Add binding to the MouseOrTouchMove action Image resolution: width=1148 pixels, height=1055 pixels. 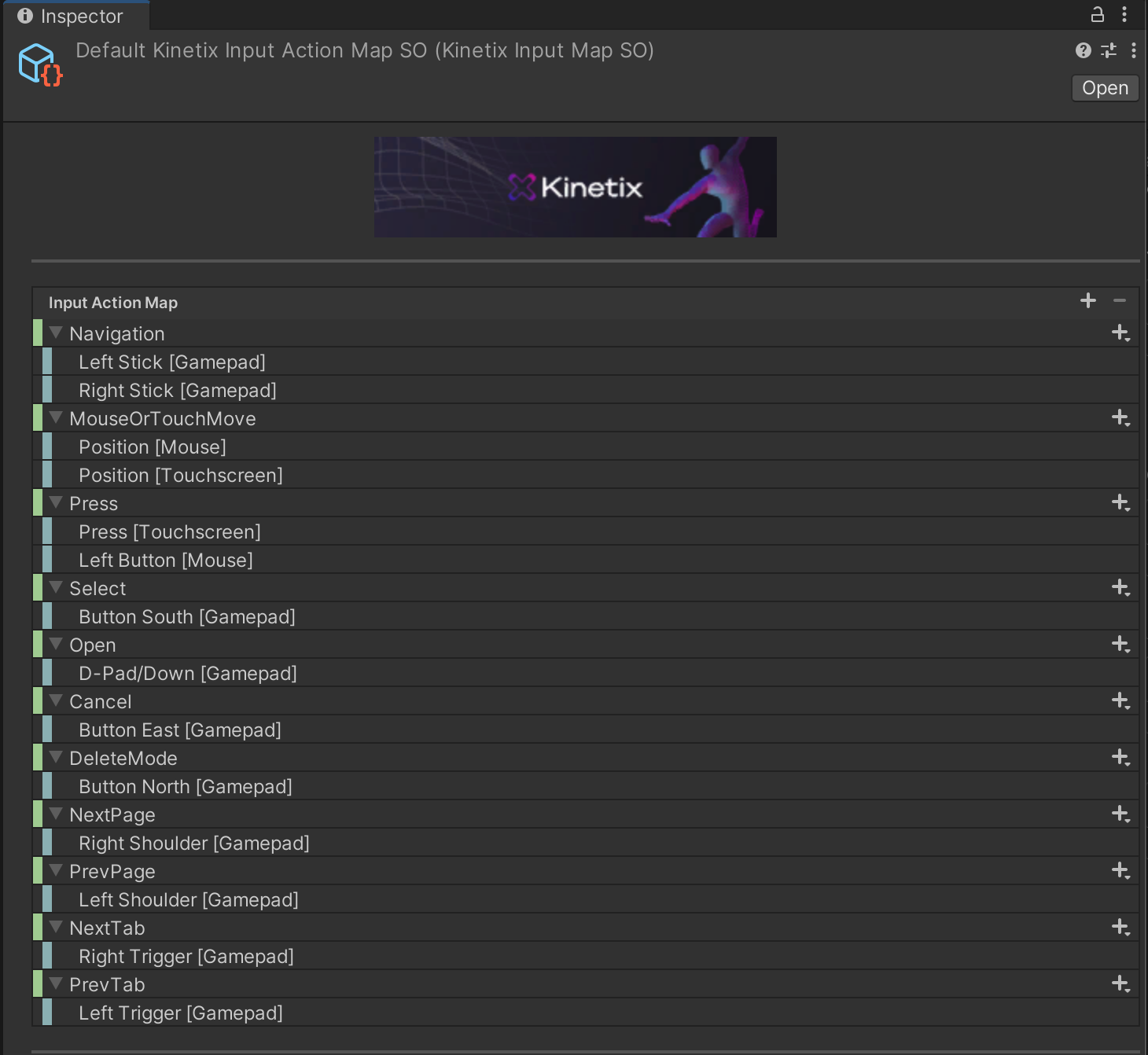pyautogui.click(x=1120, y=418)
